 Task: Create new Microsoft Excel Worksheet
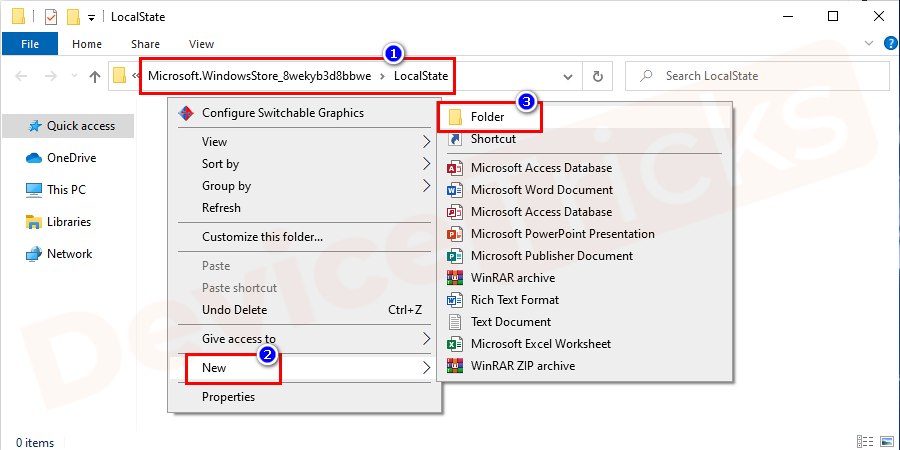[x=540, y=344]
